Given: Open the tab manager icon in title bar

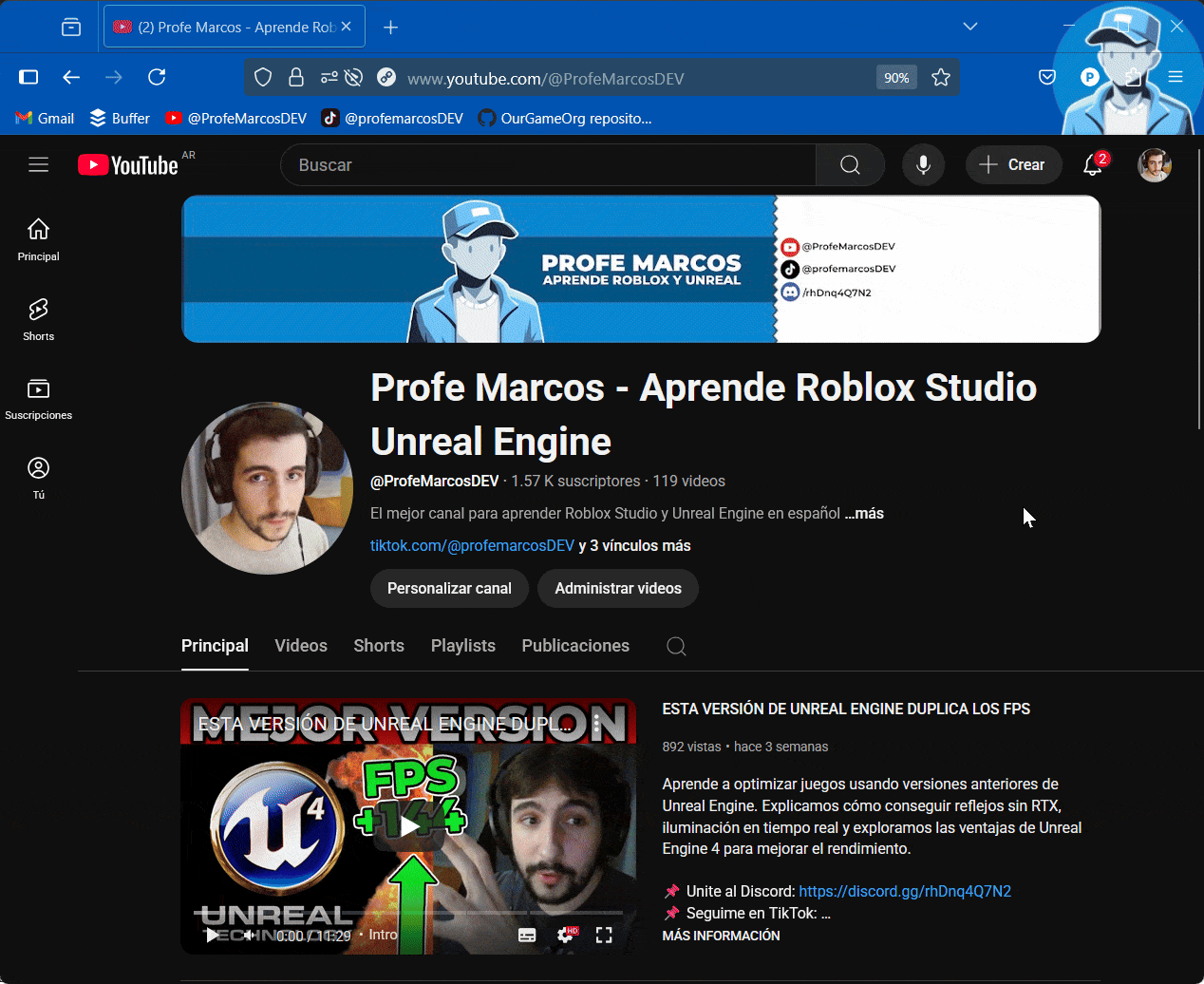Looking at the screenshot, I should (x=71, y=27).
